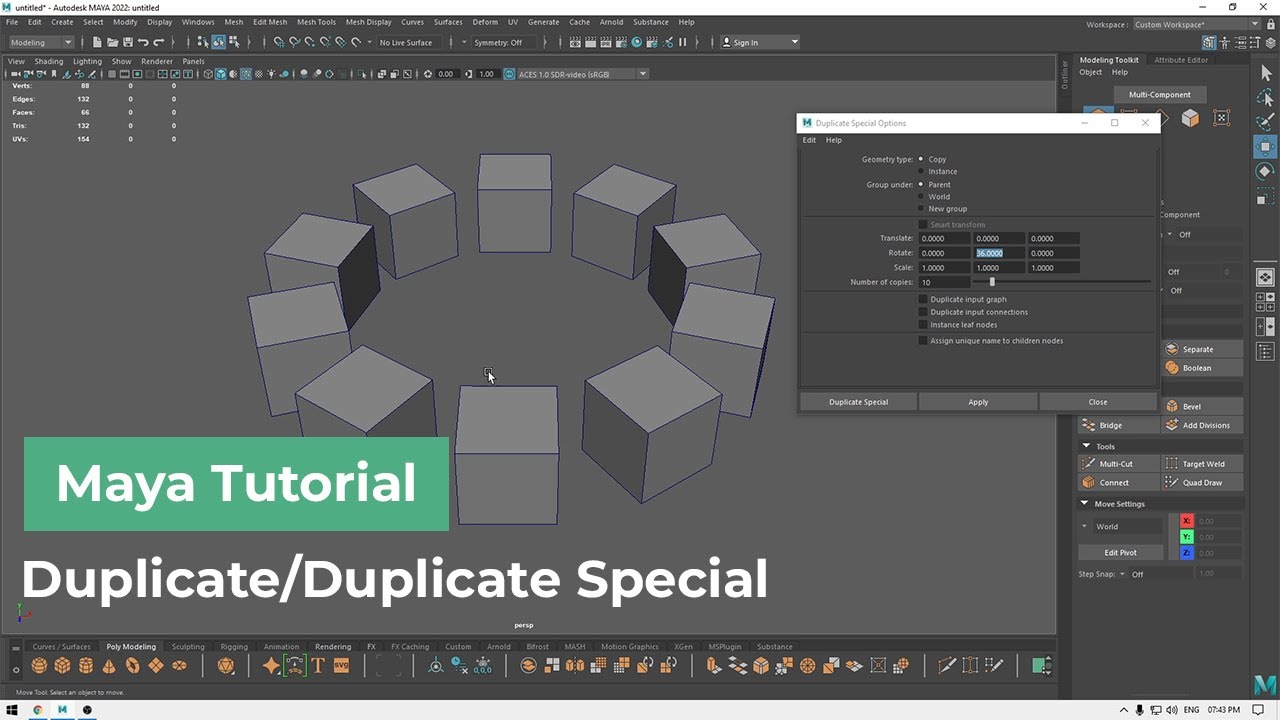
Task: Select the Instance geometry type radio button
Action: coord(921,171)
